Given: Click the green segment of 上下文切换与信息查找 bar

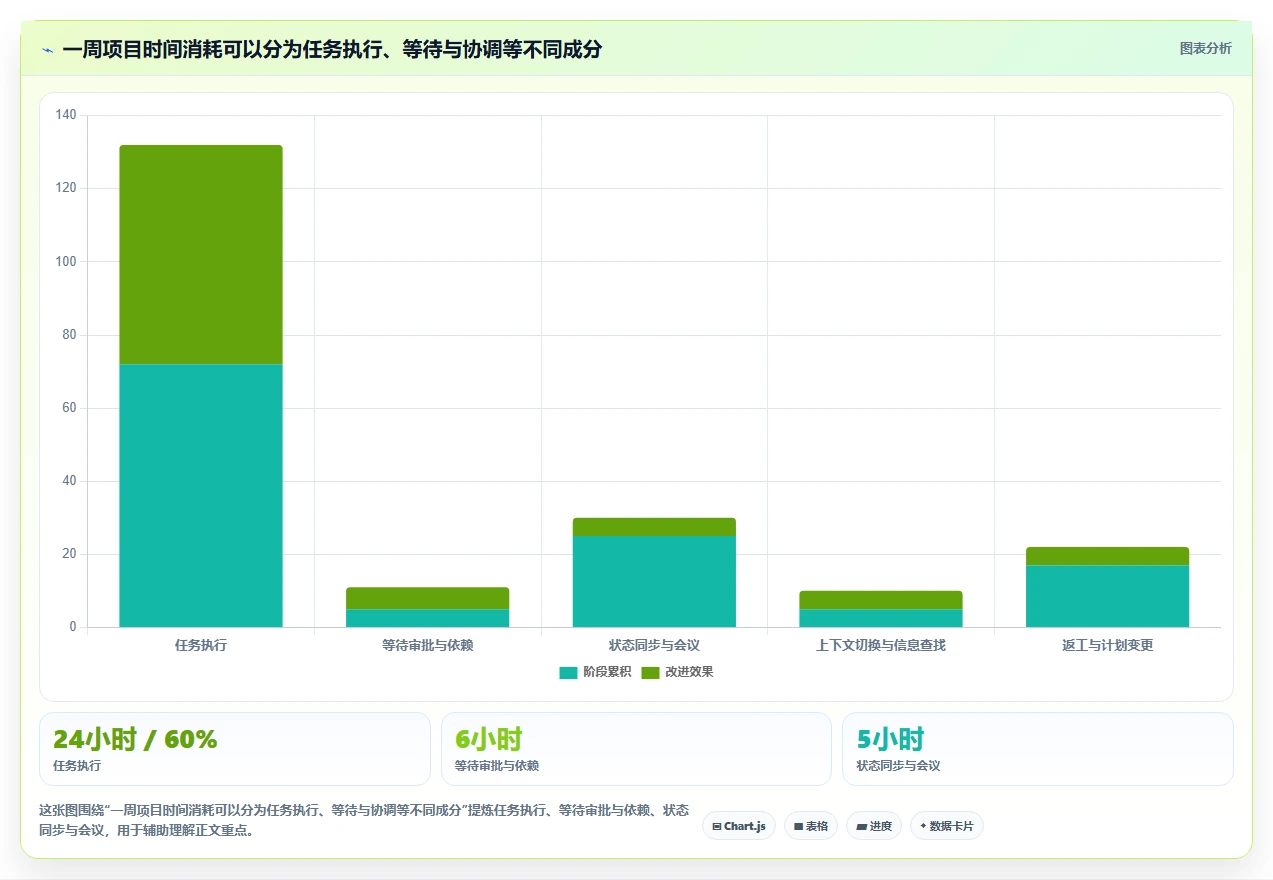Looking at the screenshot, I should (881, 600).
